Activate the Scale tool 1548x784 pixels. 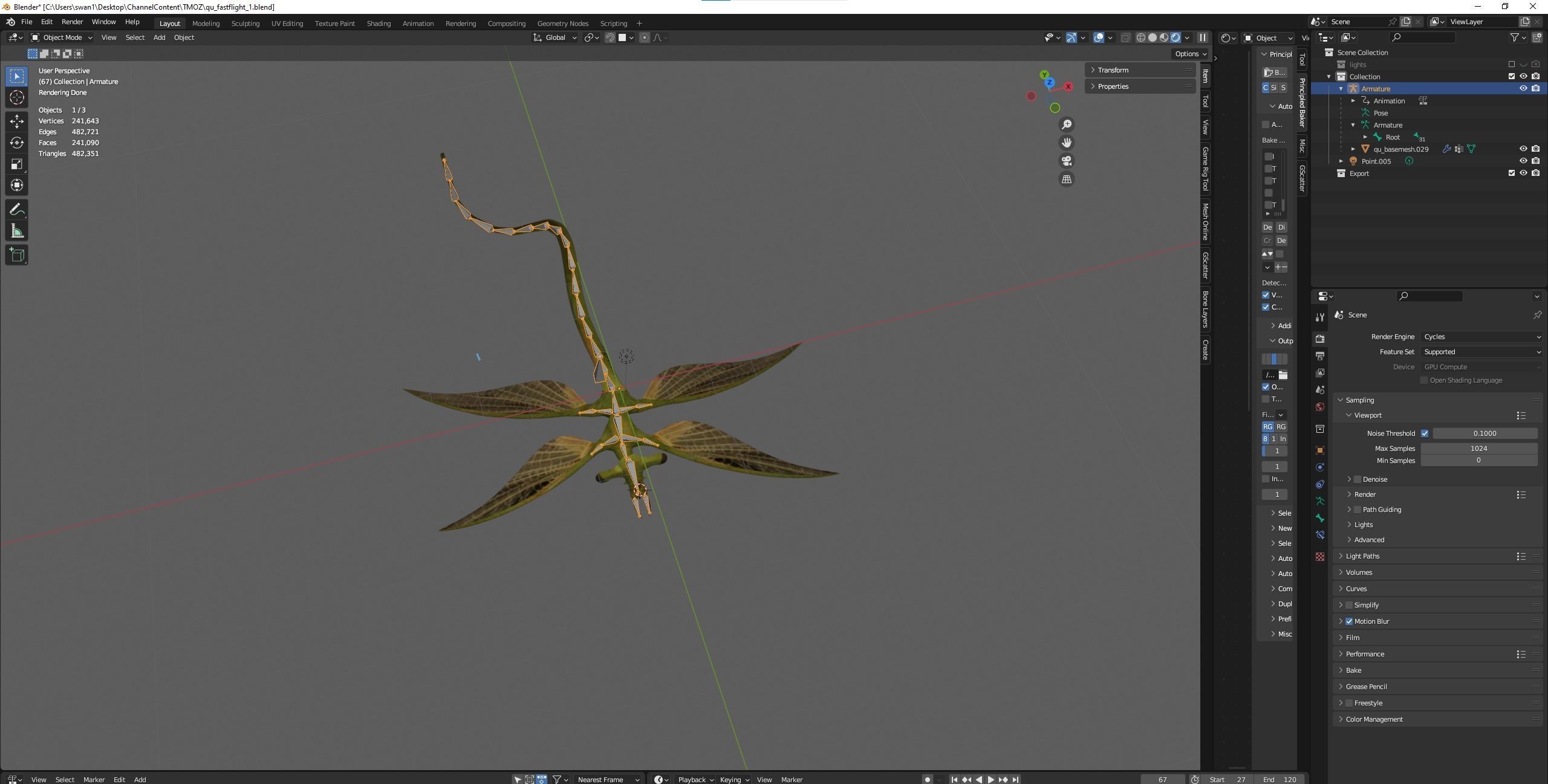17,164
